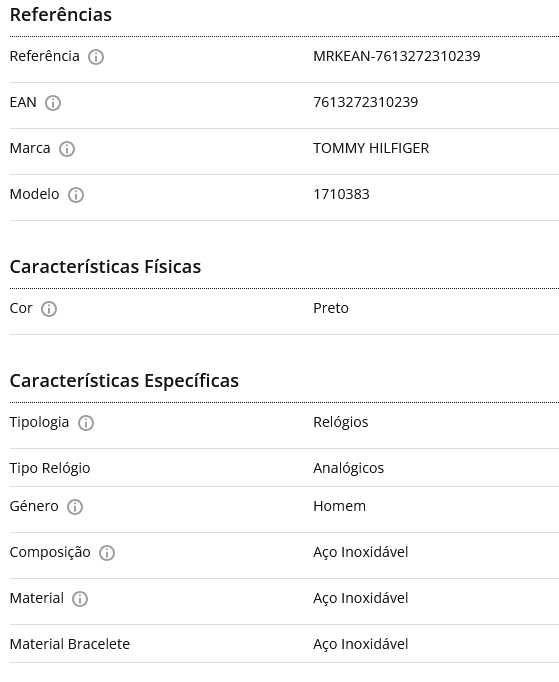The image size is (559, 682).
Task: Click the info icon beside Tipologia
Action: click(86, 423)
